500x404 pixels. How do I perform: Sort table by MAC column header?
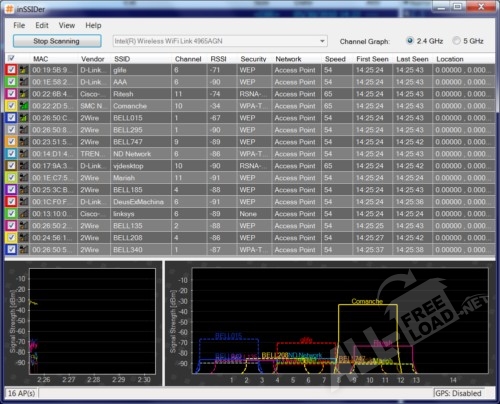coord(41,59)
